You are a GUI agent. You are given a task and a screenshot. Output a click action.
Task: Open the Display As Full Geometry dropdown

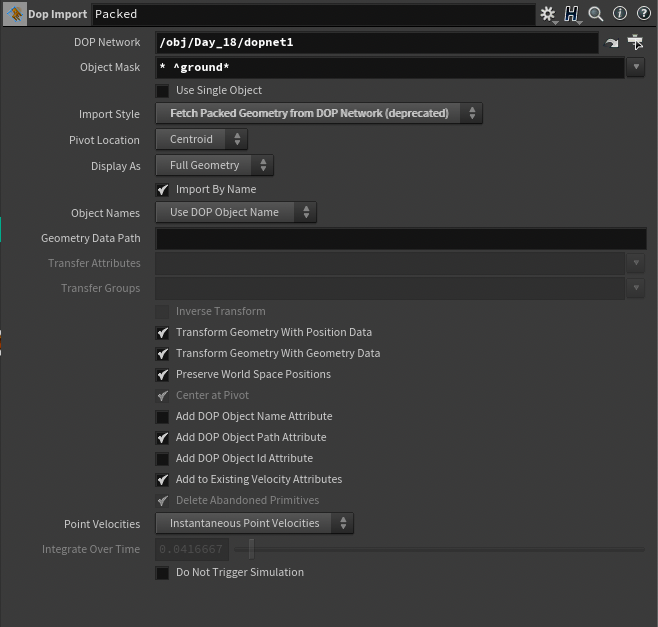[214, 165]
